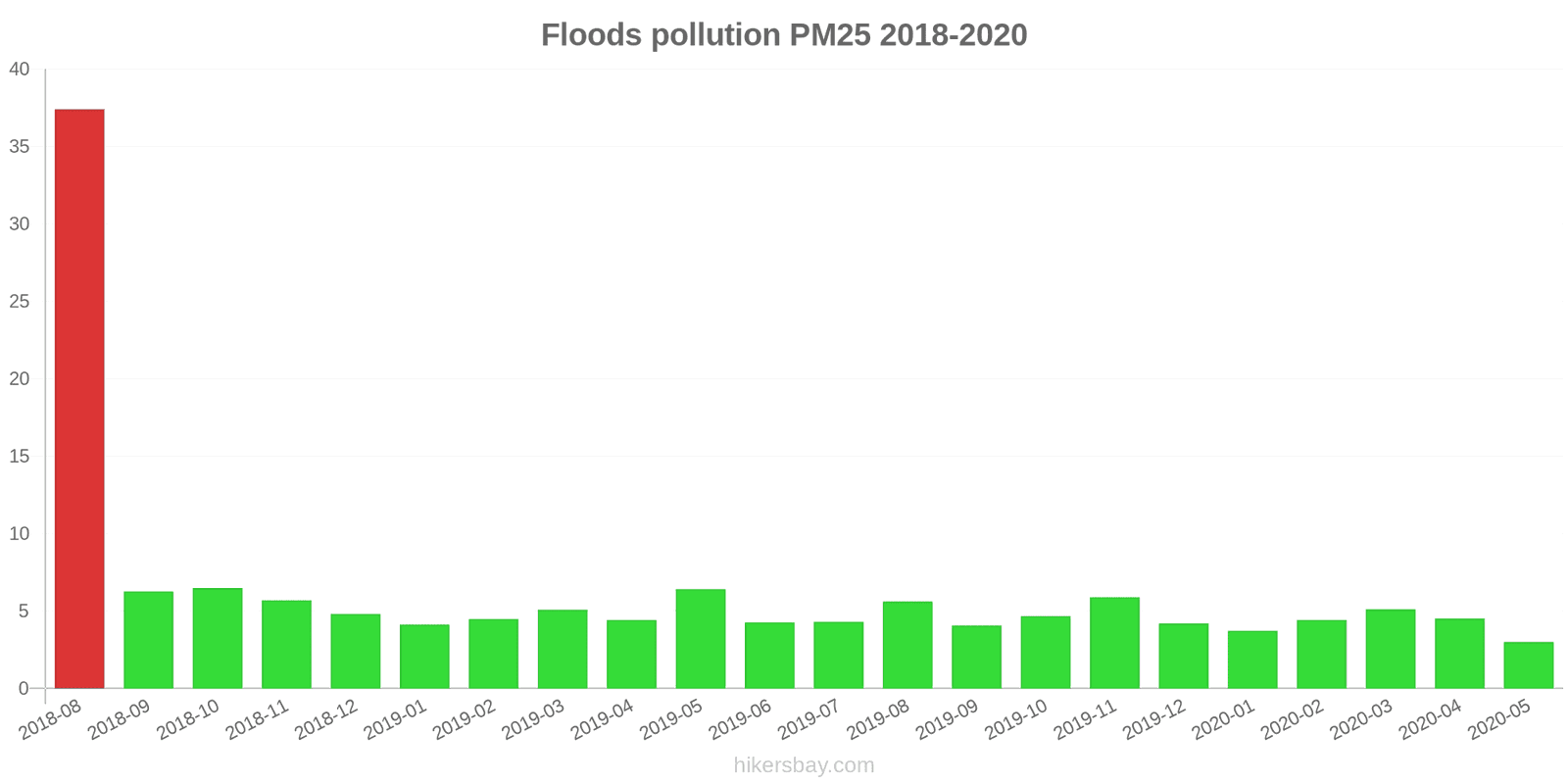Open the hikersbay.com watermark link
1568x784 pixels.
click(804, 765)
